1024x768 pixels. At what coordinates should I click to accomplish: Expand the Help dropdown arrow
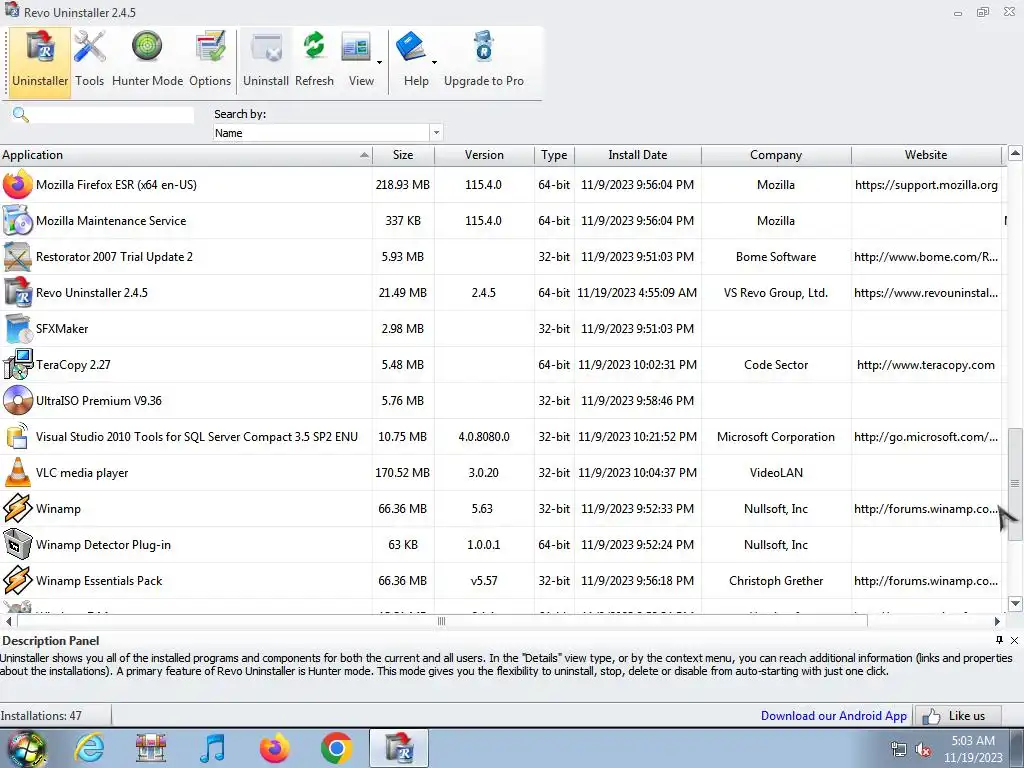[x=434, y=63]
